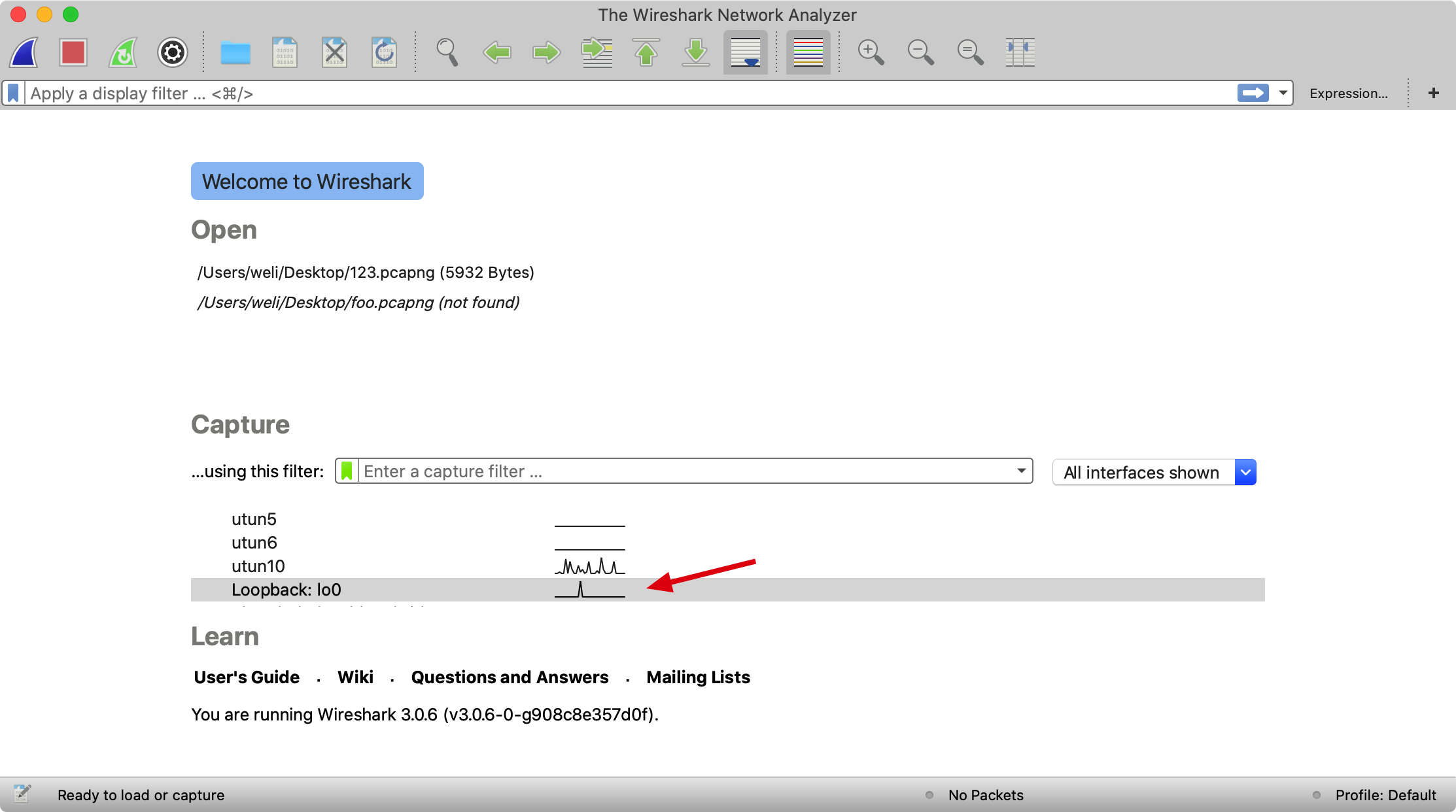Click the red stop capture button

pos(73,52)
